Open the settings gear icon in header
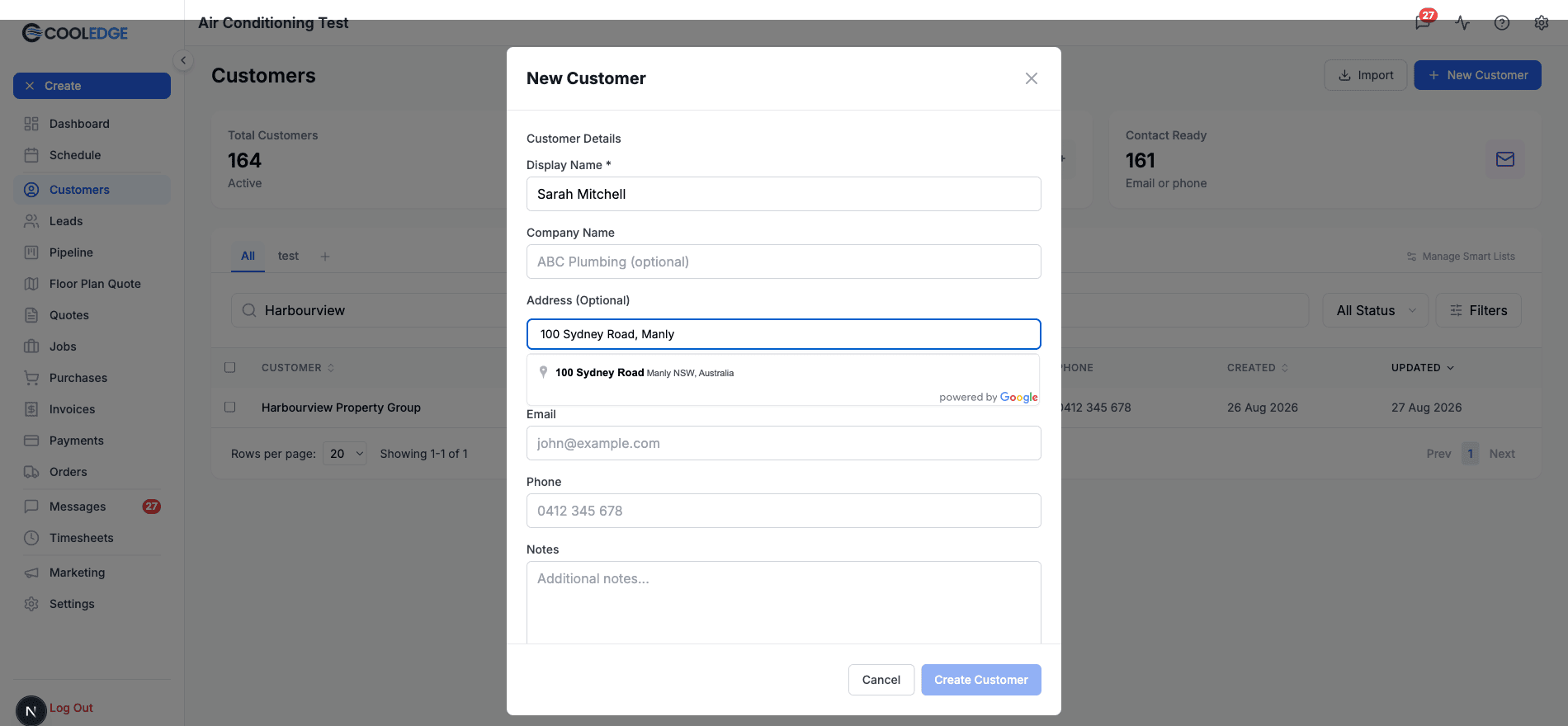 point(1542,22)
